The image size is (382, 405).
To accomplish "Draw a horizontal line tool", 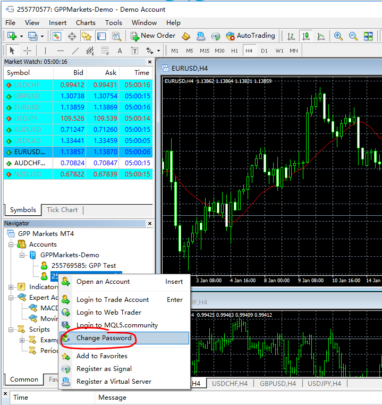I will (60, 51).
